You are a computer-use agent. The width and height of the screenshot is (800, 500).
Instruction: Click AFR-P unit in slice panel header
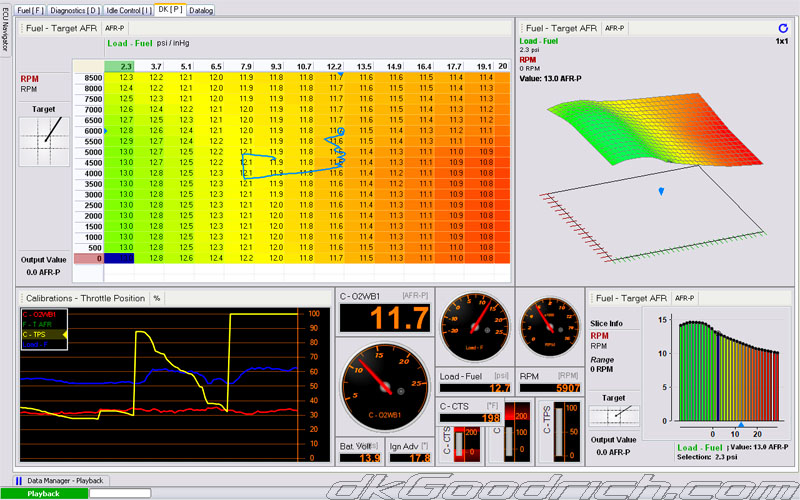pos(684,298)
